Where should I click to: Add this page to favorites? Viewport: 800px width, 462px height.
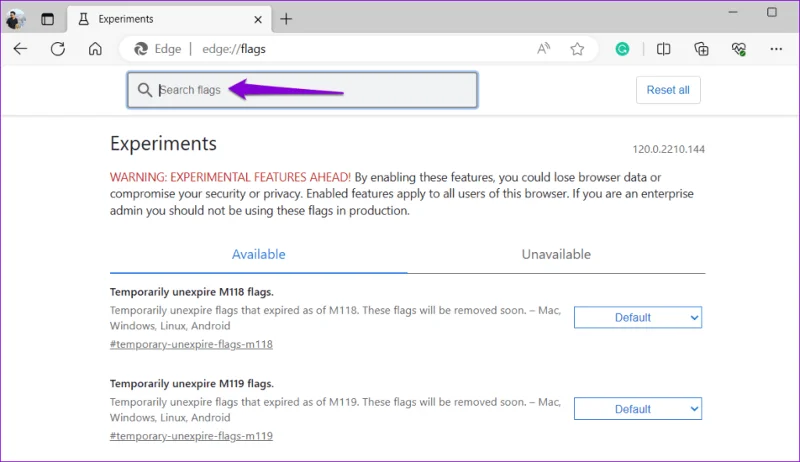click(x=577, y=49)
